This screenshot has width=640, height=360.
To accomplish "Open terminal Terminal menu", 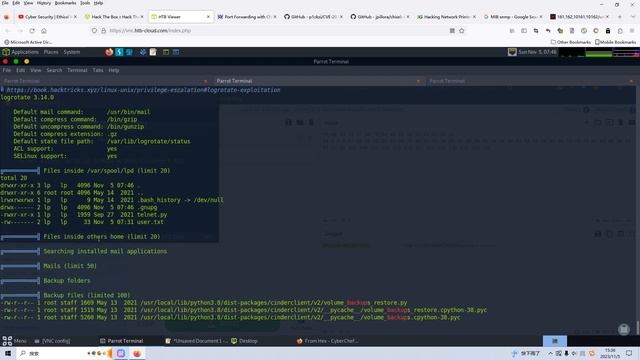I will [x=77, y=70].
